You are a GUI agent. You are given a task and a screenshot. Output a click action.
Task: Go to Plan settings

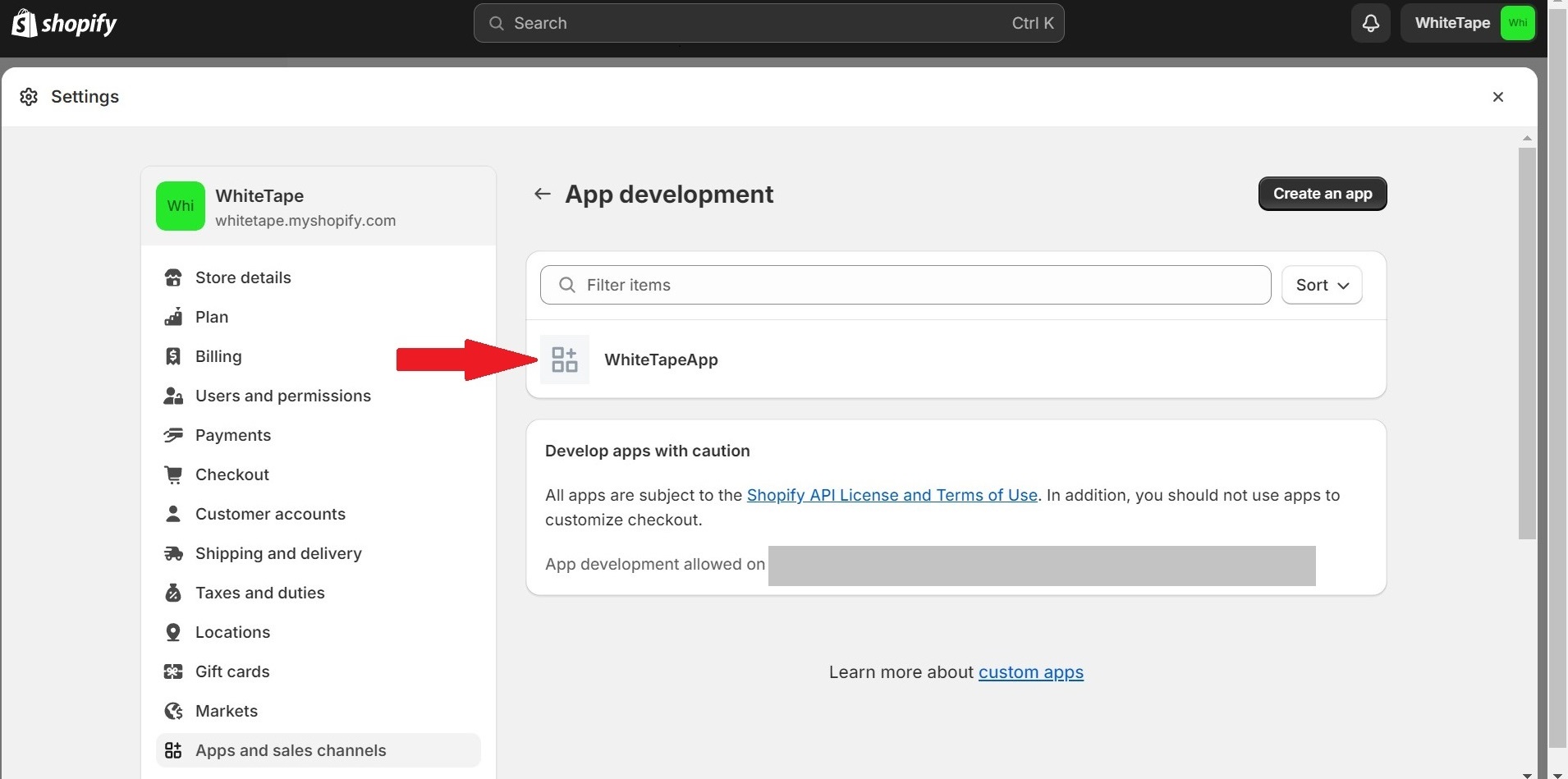tap(318, 317)
